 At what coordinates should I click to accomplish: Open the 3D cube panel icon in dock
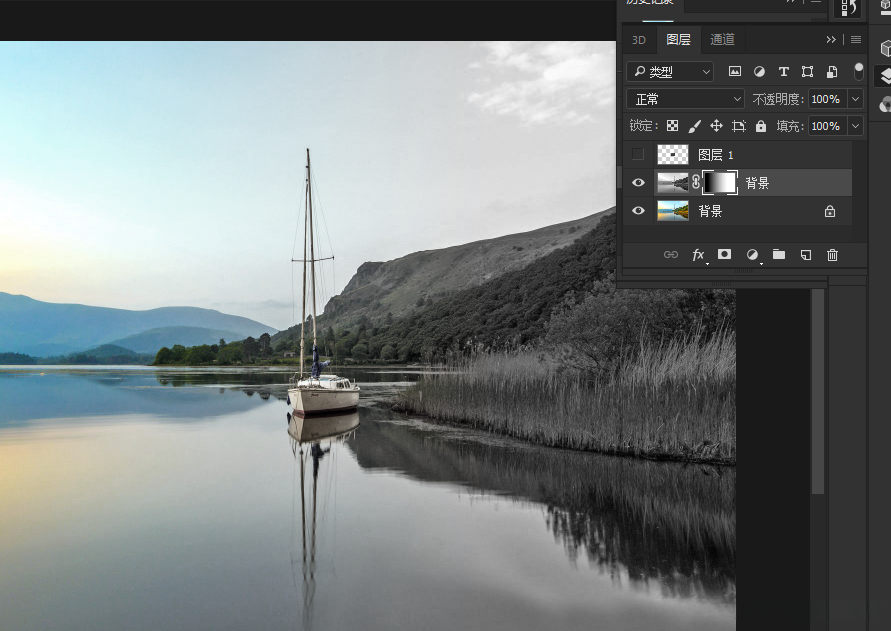(885, 48)
